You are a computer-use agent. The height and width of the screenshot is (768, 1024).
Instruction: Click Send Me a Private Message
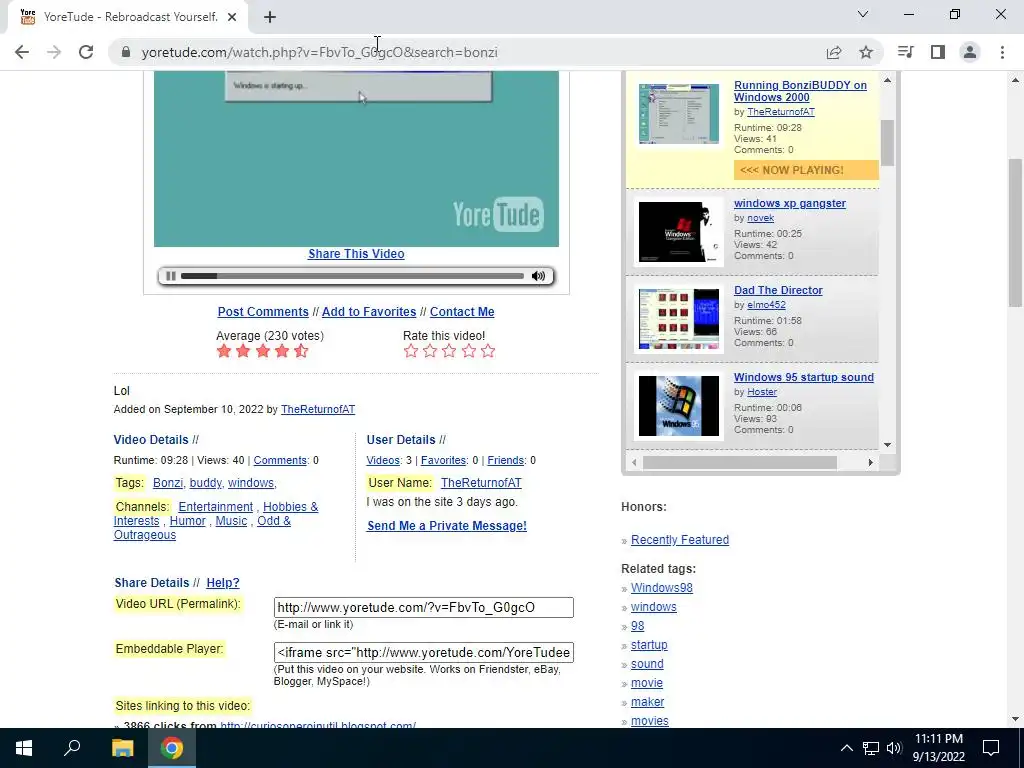coord(447,526)
